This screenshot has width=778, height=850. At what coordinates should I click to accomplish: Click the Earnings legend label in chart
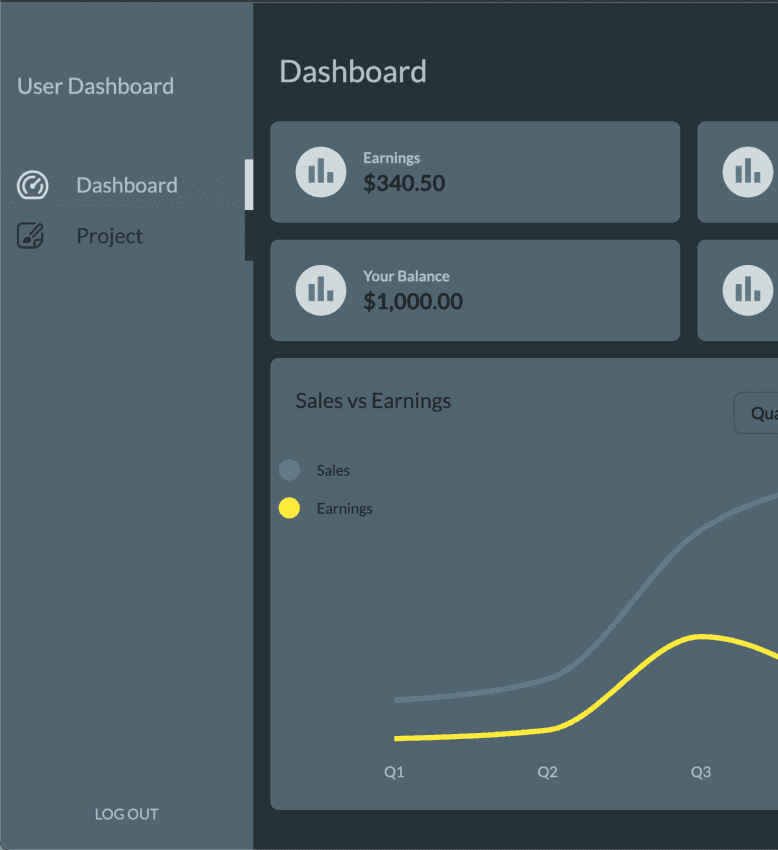(344, 509)
